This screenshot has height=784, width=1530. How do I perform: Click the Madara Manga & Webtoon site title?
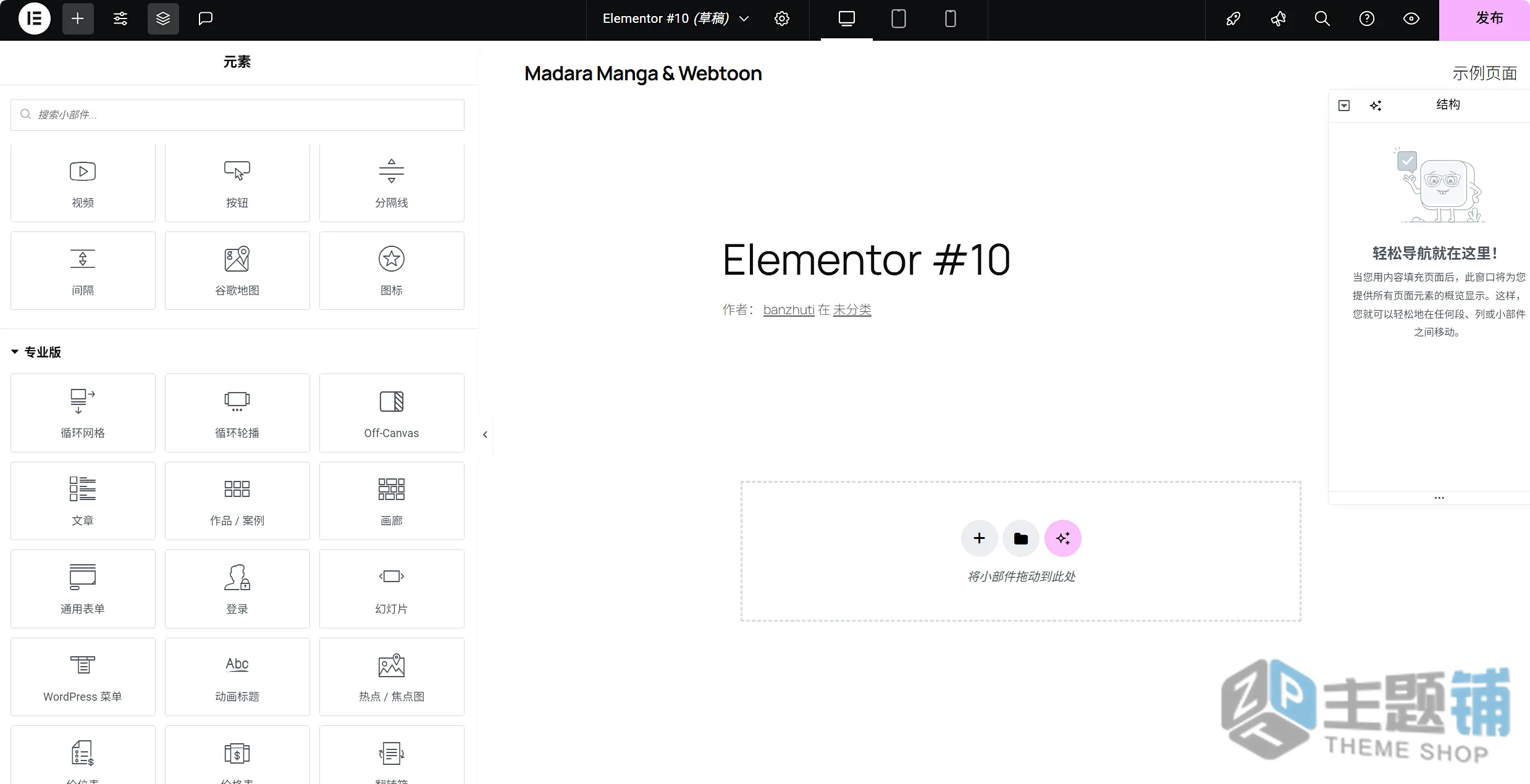(643, 73)
